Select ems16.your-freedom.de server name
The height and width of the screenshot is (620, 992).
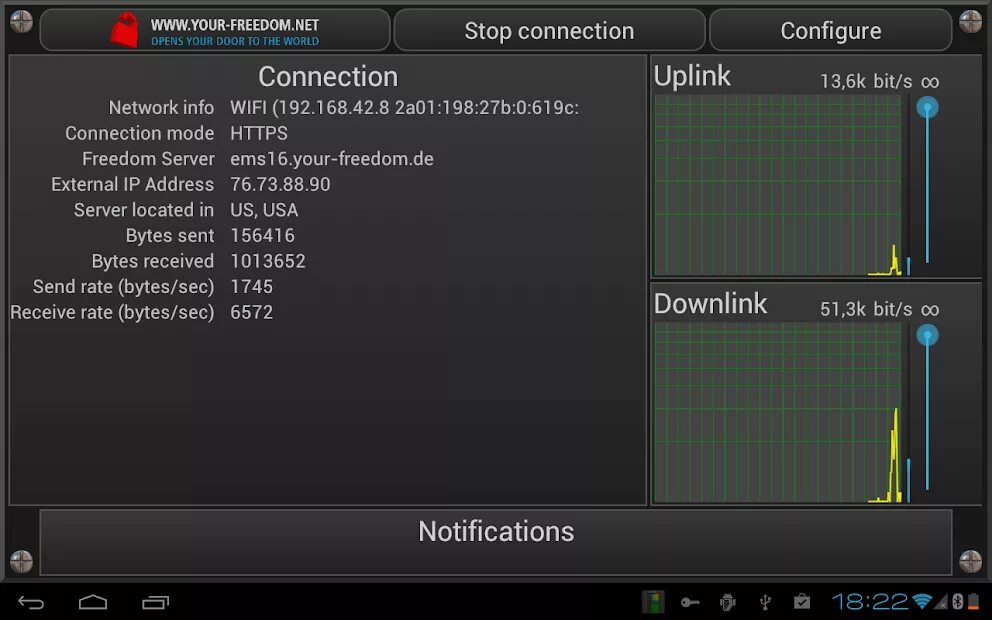click(332, 159)
